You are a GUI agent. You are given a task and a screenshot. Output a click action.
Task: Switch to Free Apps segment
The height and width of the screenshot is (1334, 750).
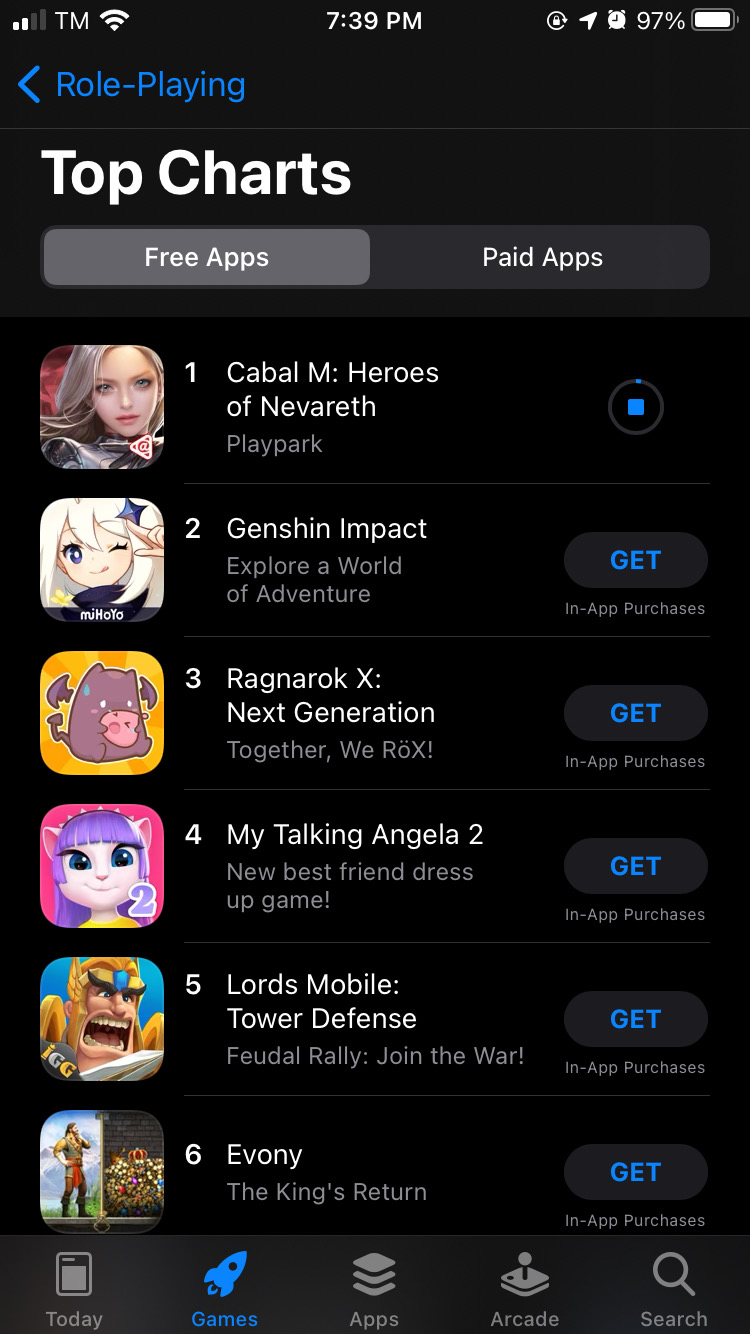point(206,257)
